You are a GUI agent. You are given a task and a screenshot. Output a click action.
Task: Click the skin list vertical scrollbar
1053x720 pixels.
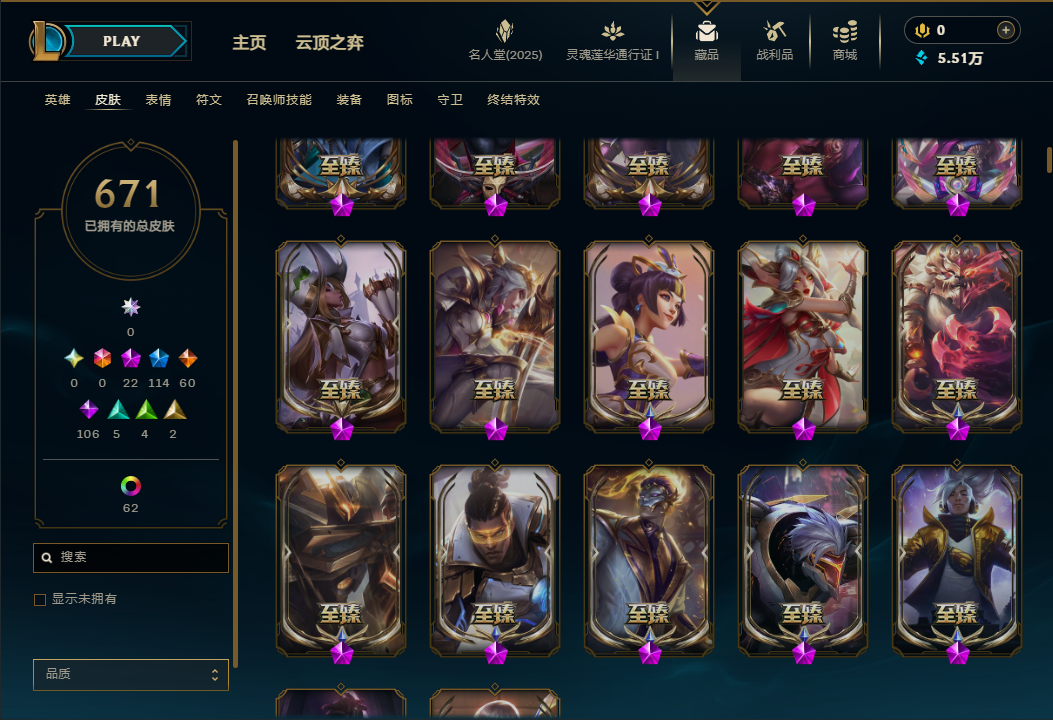click(1049, 159)
